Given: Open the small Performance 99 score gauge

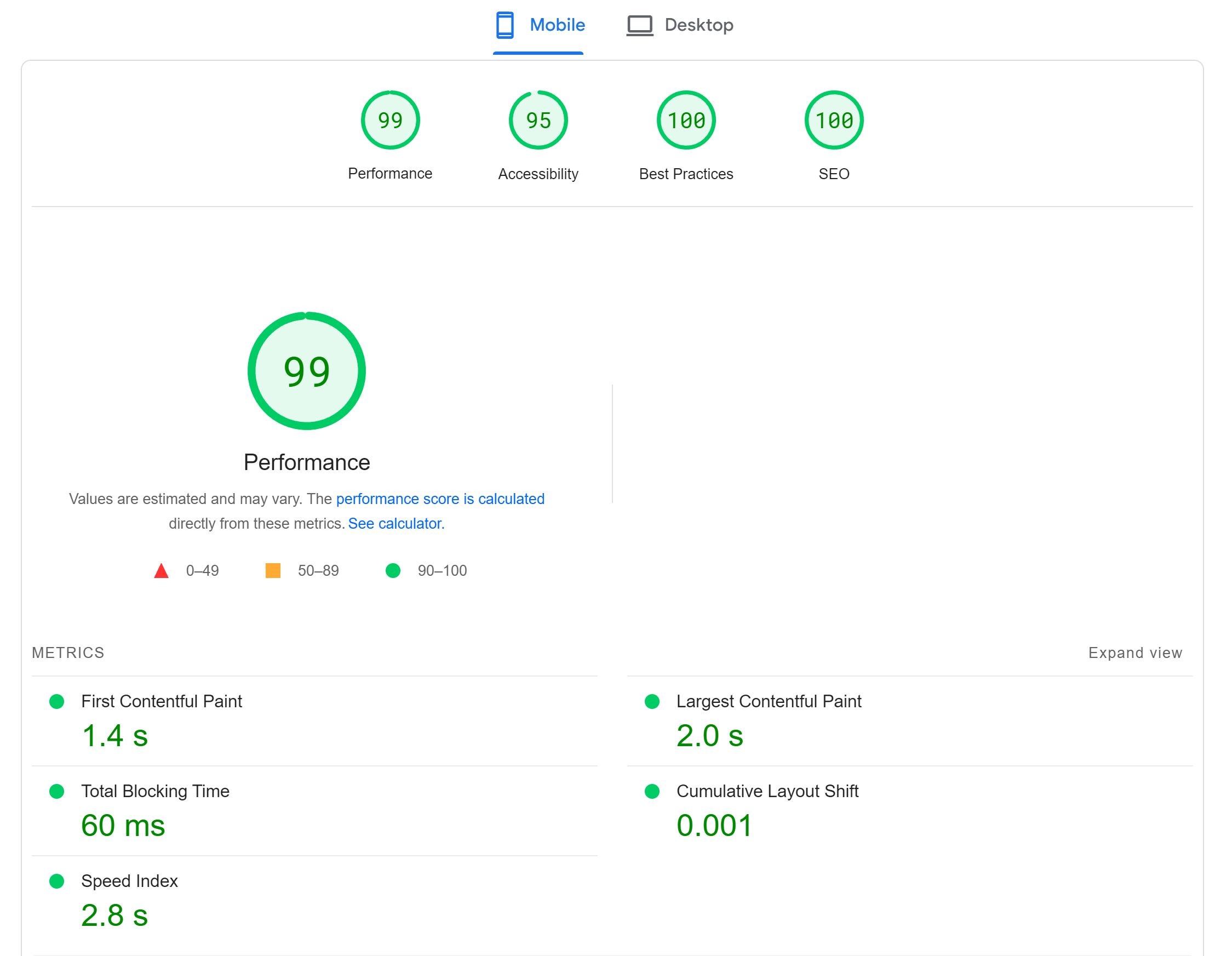Looking at the screenshot, I should (391, 120).
